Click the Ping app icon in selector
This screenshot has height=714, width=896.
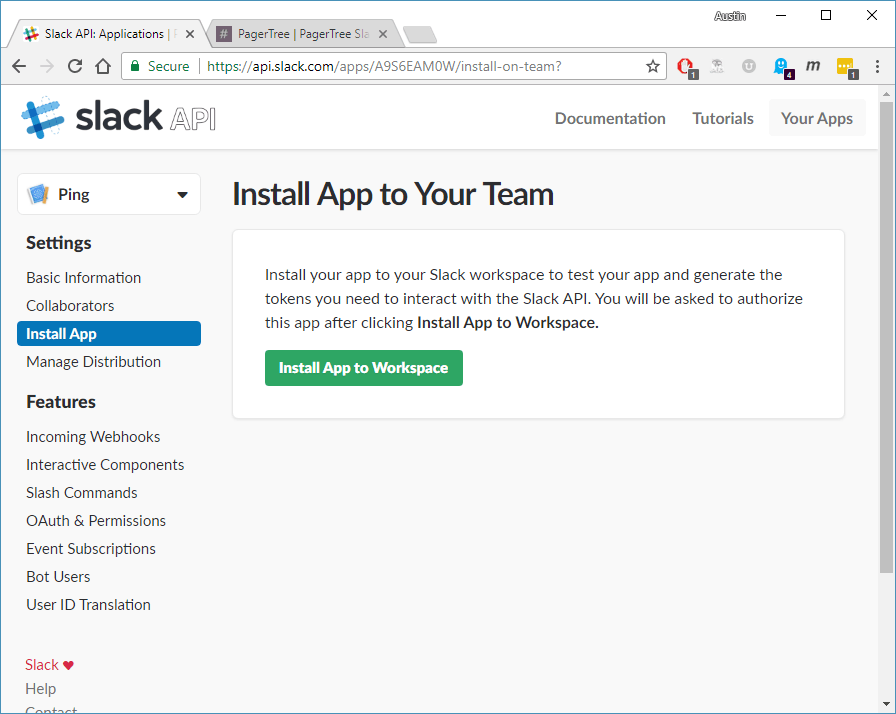click(38, 194)
